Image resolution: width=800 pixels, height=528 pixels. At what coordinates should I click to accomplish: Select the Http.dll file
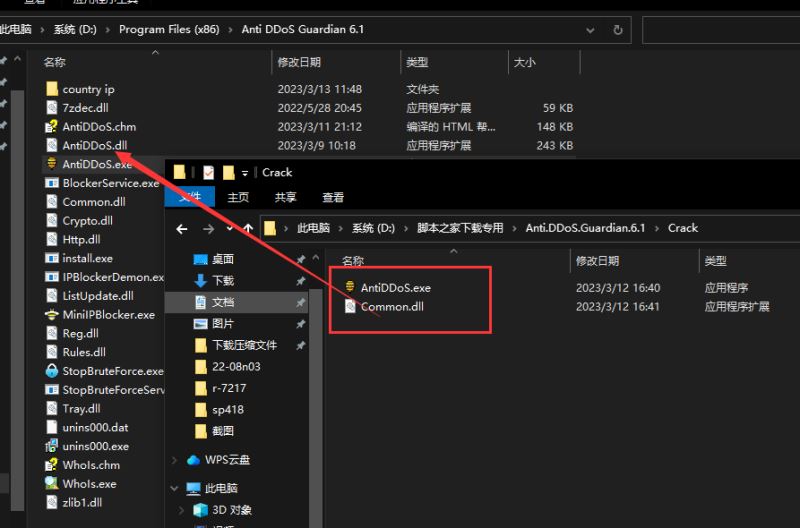pos(81,239)
